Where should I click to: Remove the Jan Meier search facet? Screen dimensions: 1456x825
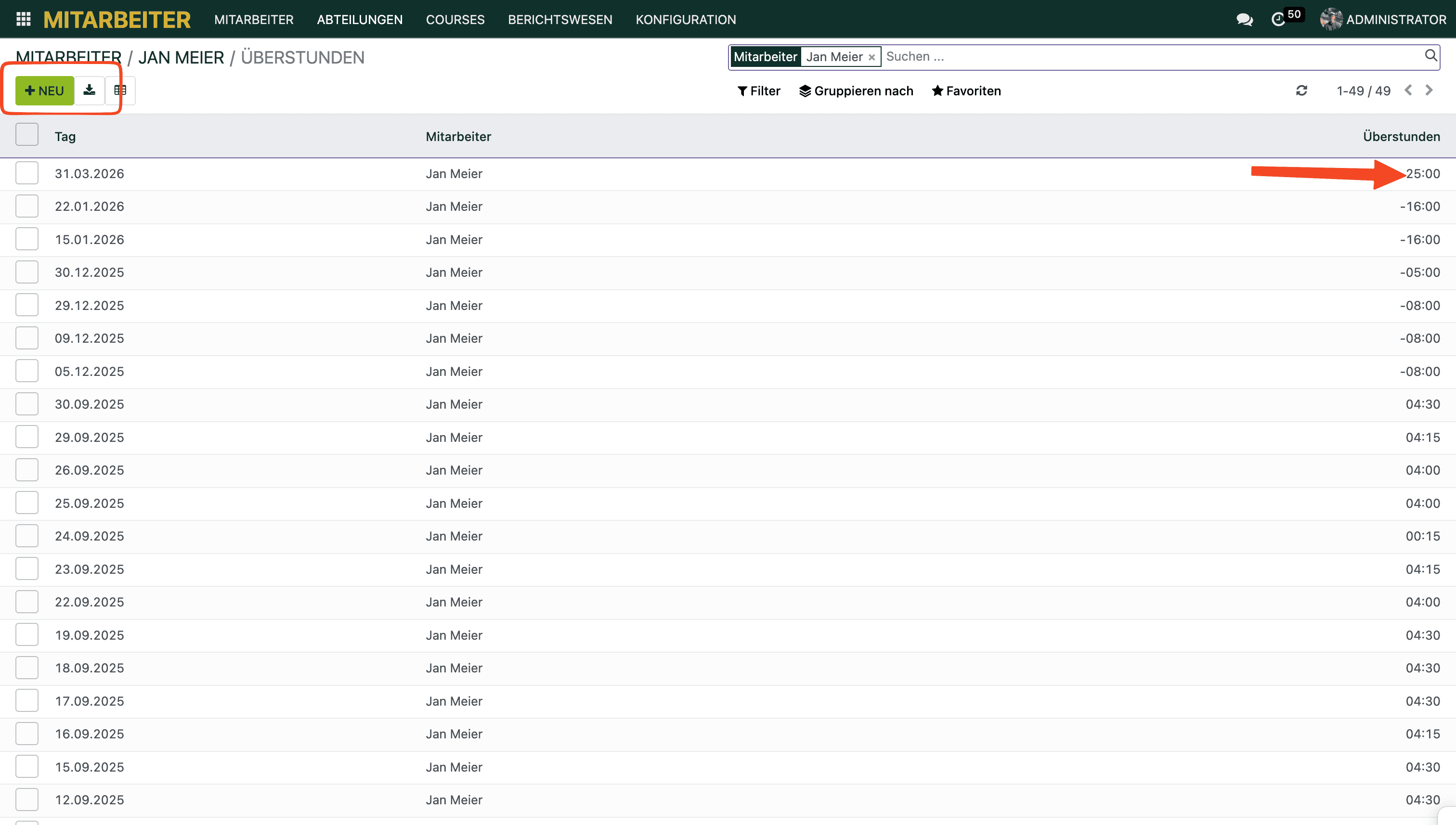point(871,57)
